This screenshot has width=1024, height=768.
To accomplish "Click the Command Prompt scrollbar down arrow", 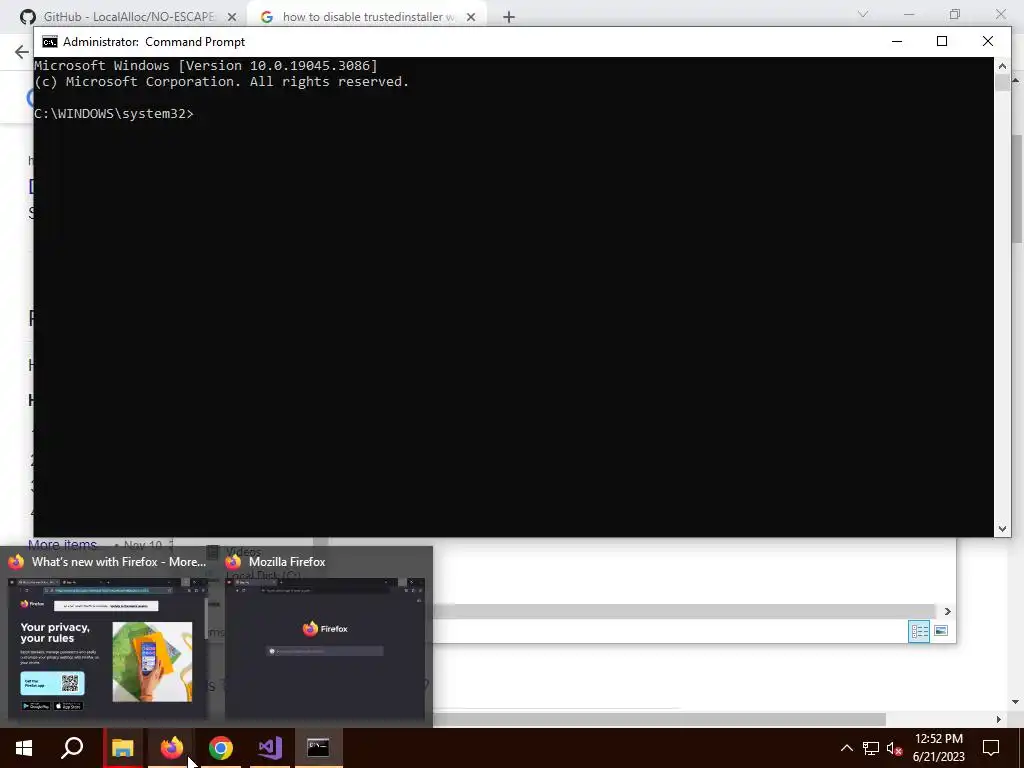I will (1002, 529).
